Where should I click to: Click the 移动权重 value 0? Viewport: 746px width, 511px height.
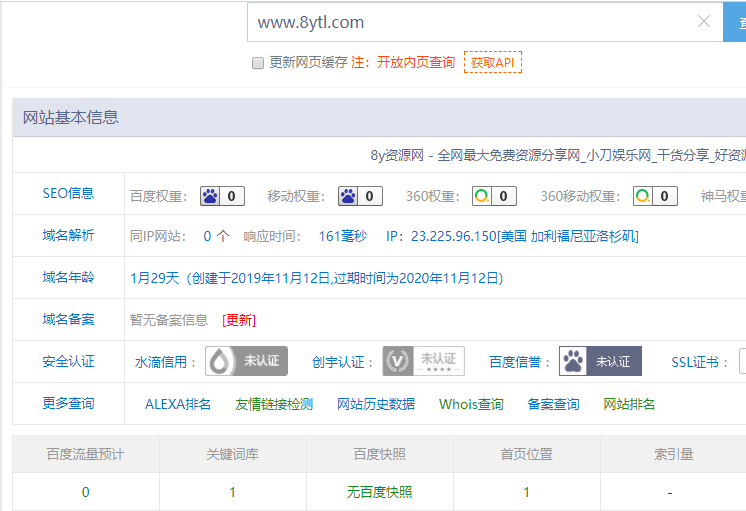pos(370,196)
